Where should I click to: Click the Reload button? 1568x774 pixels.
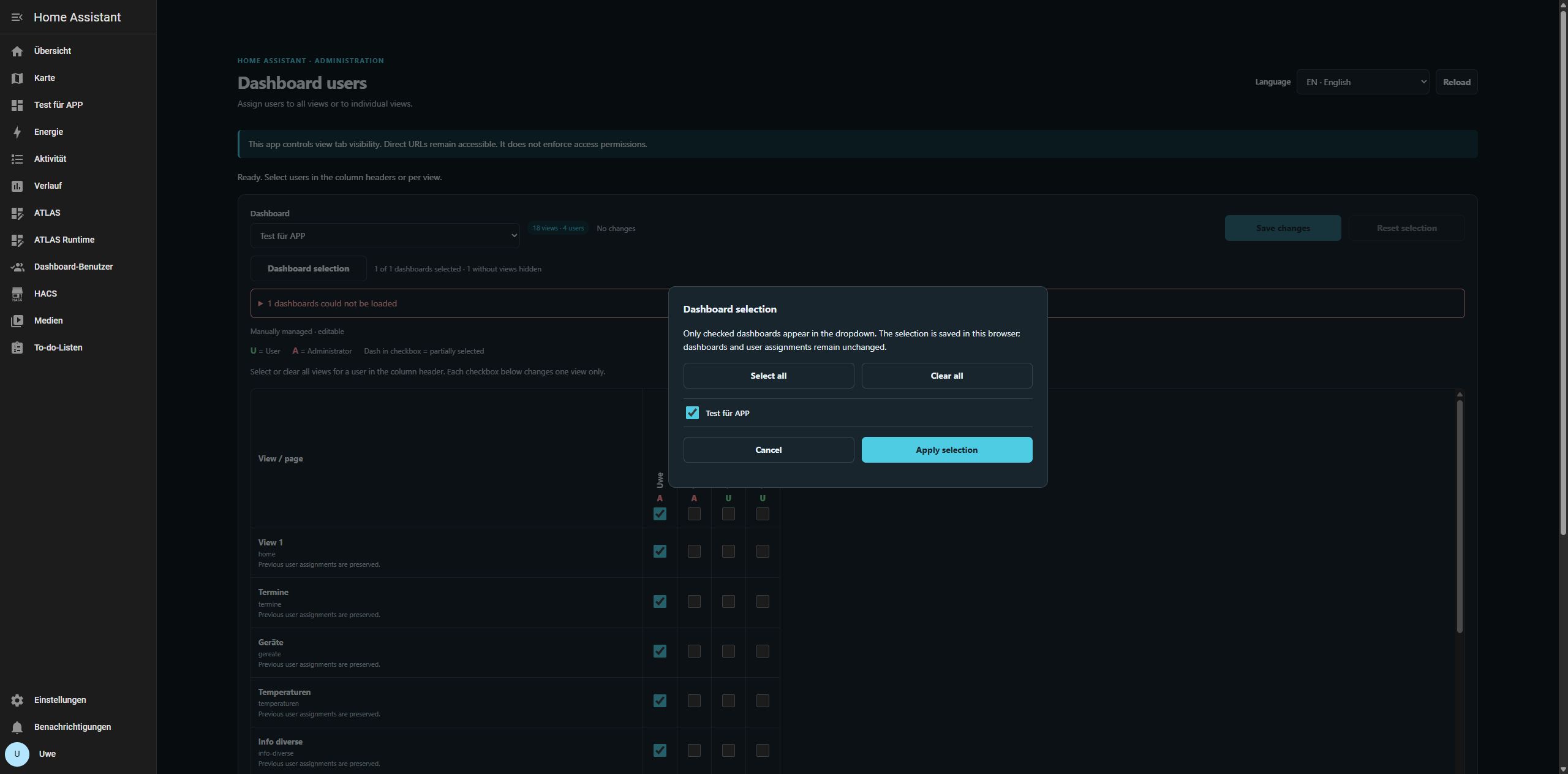click(1457, 82)
